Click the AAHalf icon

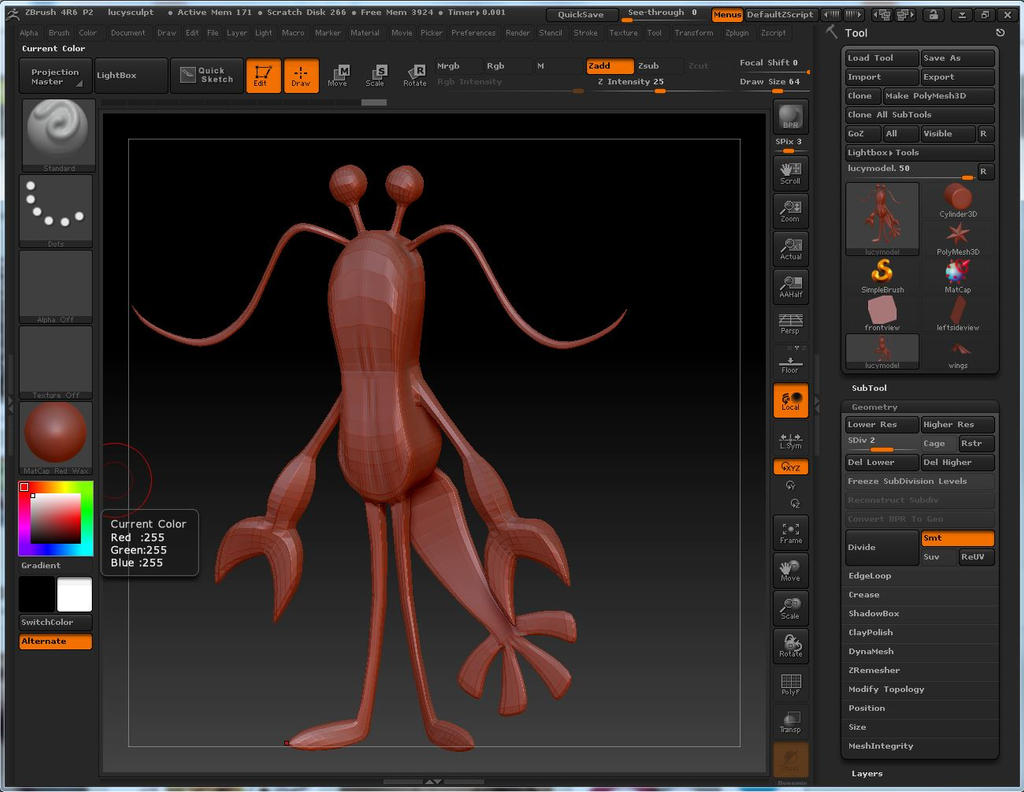pos(790,287)
